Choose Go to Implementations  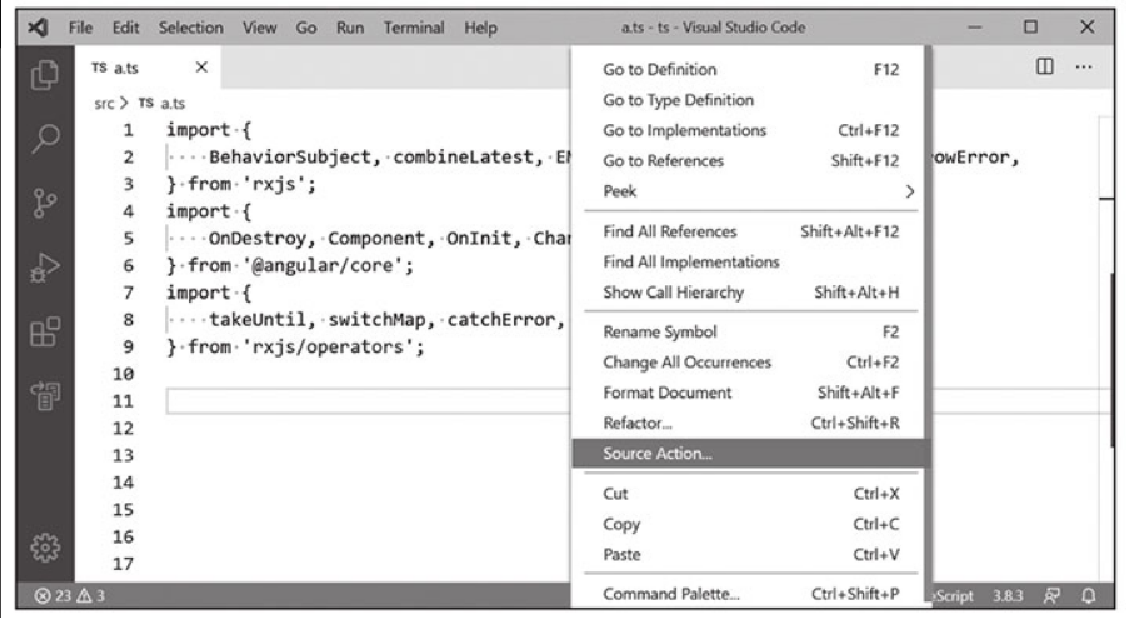[x=750, y=130]
